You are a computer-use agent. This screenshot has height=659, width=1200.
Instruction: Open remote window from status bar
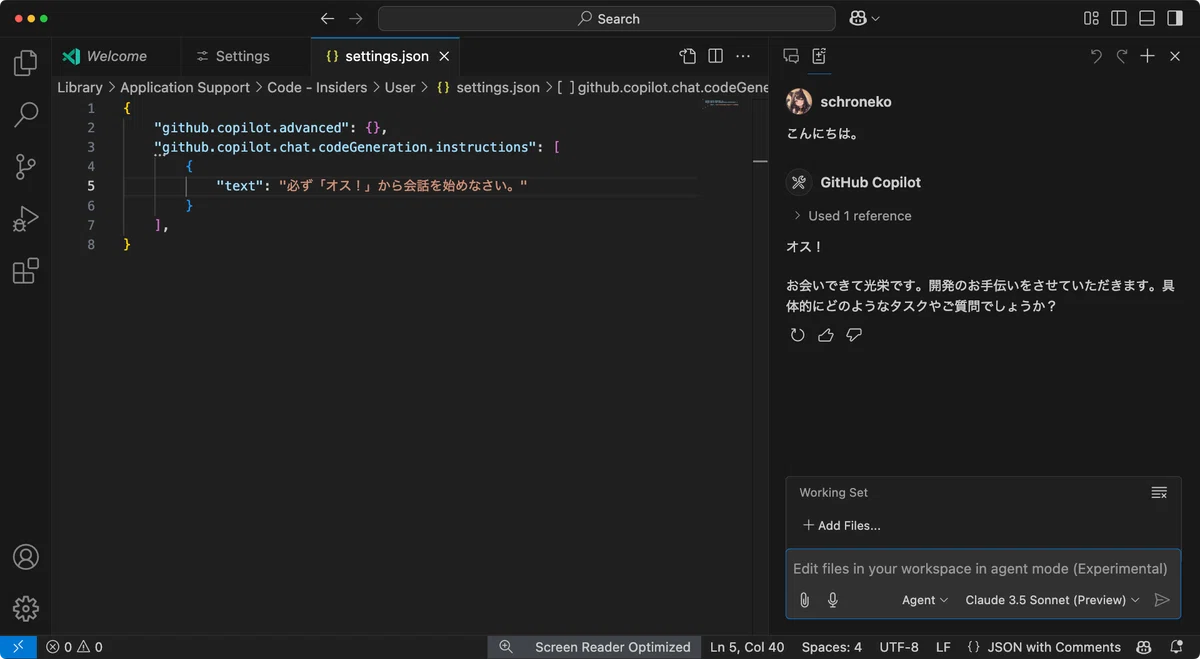tap(18, 647)
